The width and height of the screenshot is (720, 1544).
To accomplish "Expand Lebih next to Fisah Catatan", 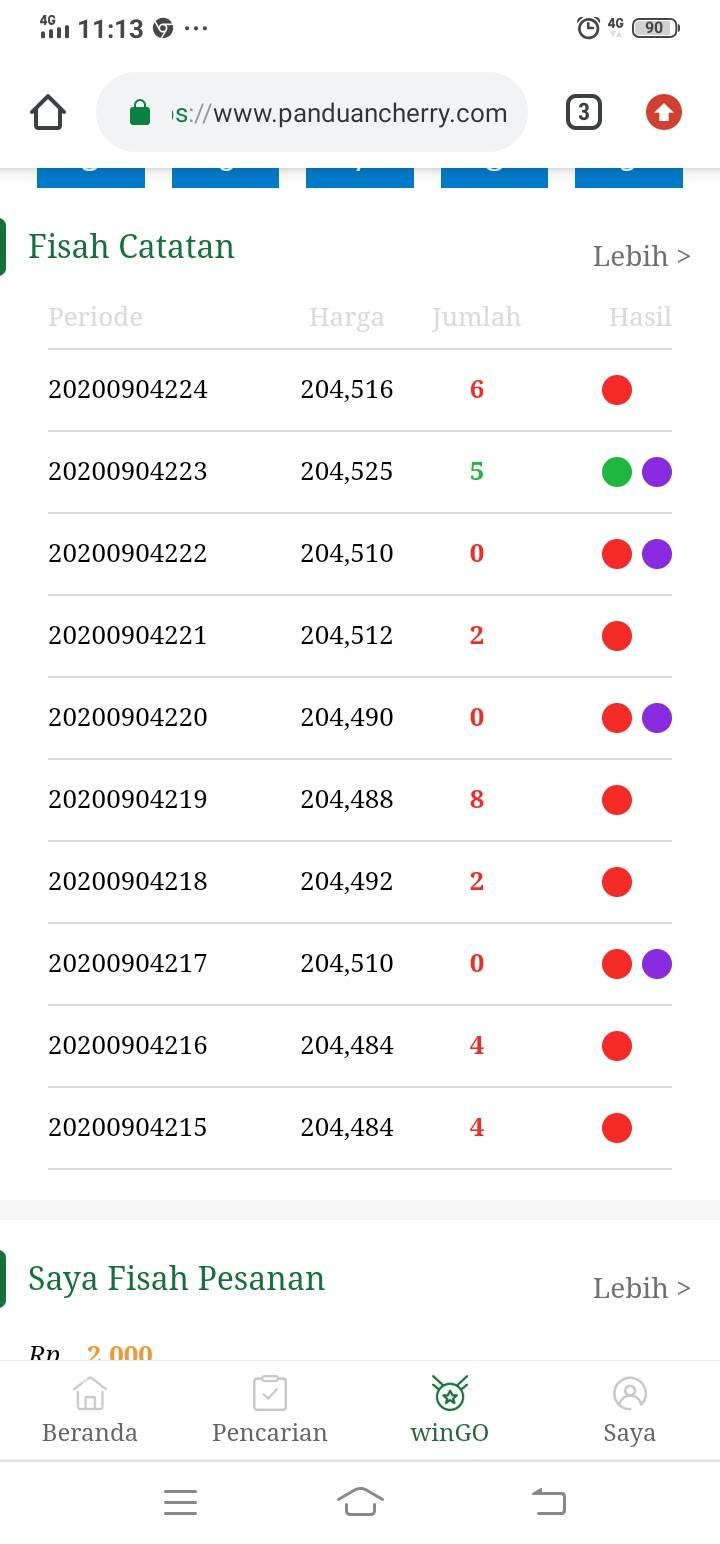I will pos(642,256).
